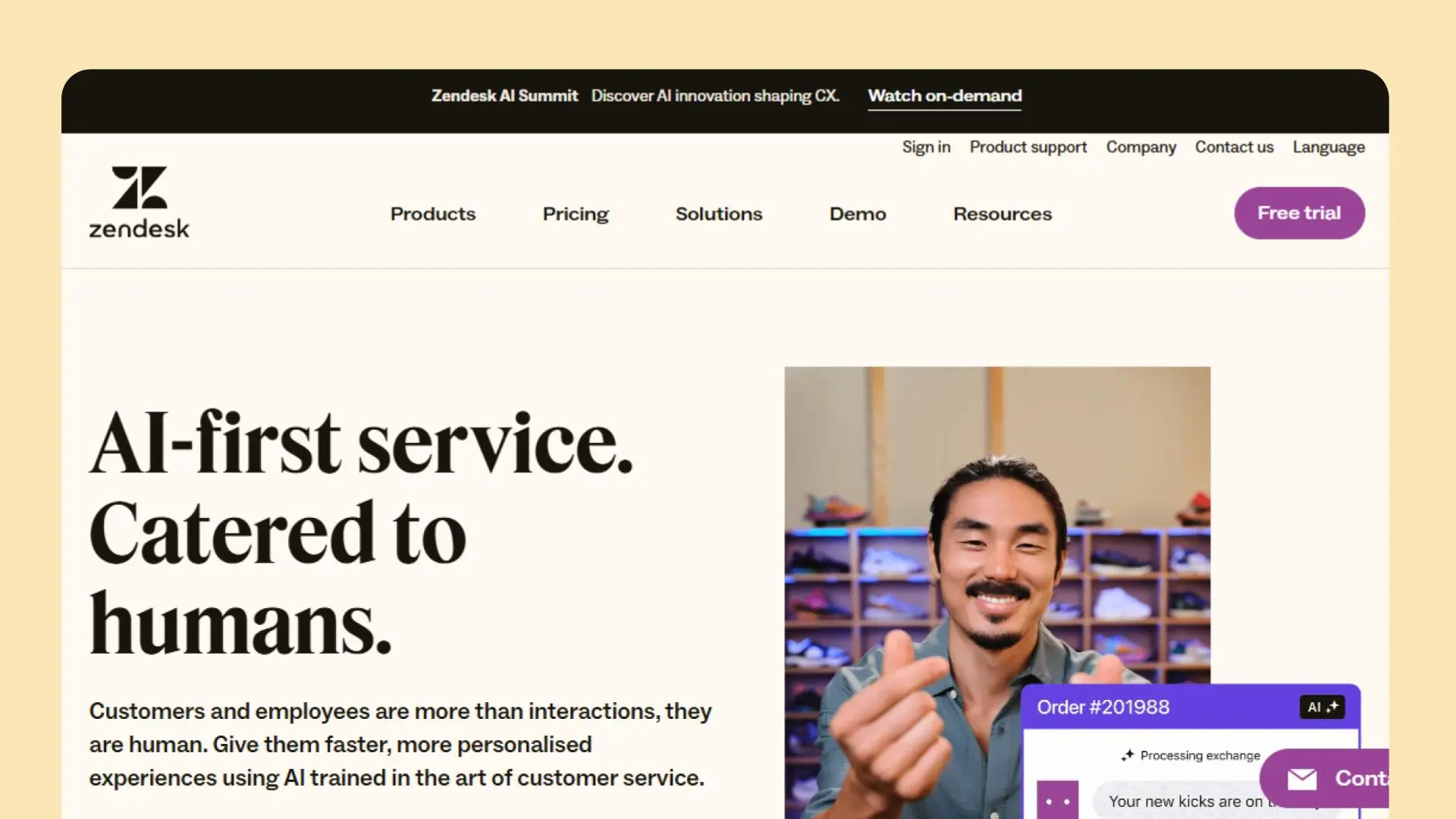Click the Order #201988 card header
The height and width of the screenshot is (819, 1456).
click(1190, 708)
